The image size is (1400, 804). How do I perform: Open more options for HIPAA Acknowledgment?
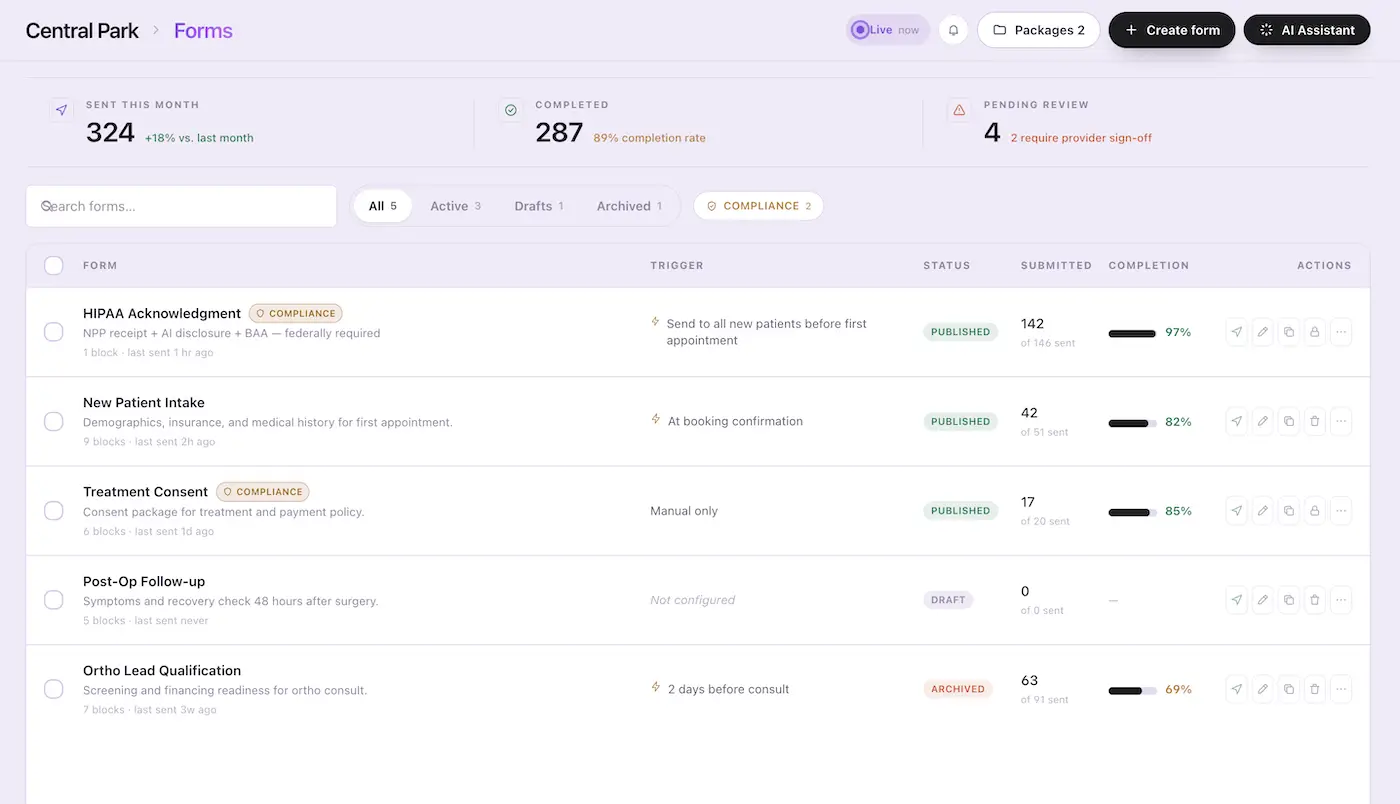(x=1341, y=332)
